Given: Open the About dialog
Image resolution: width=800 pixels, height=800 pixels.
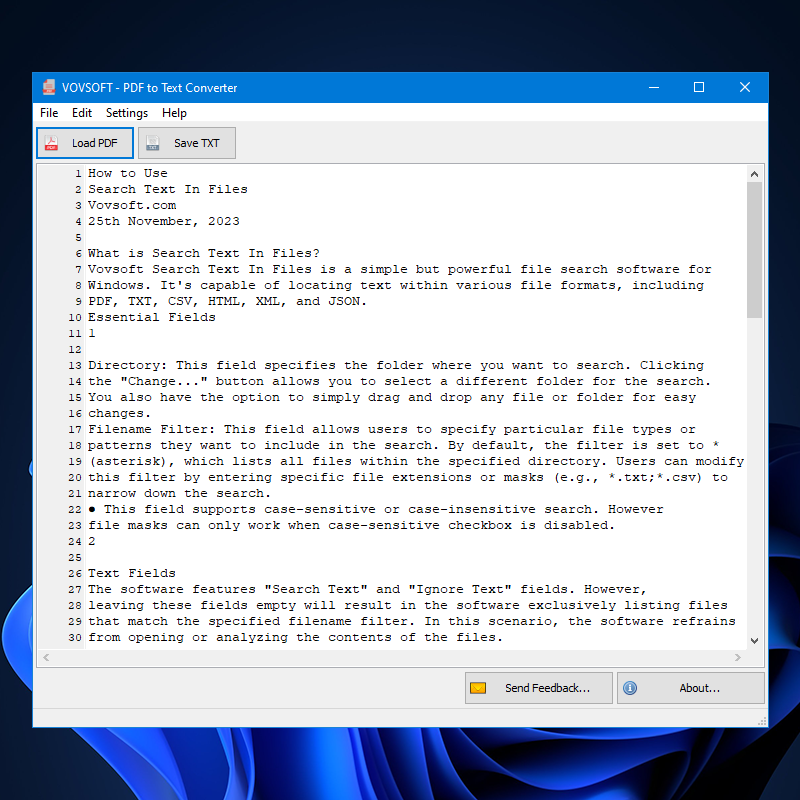Looking at the screenshot, I should 690,687.
